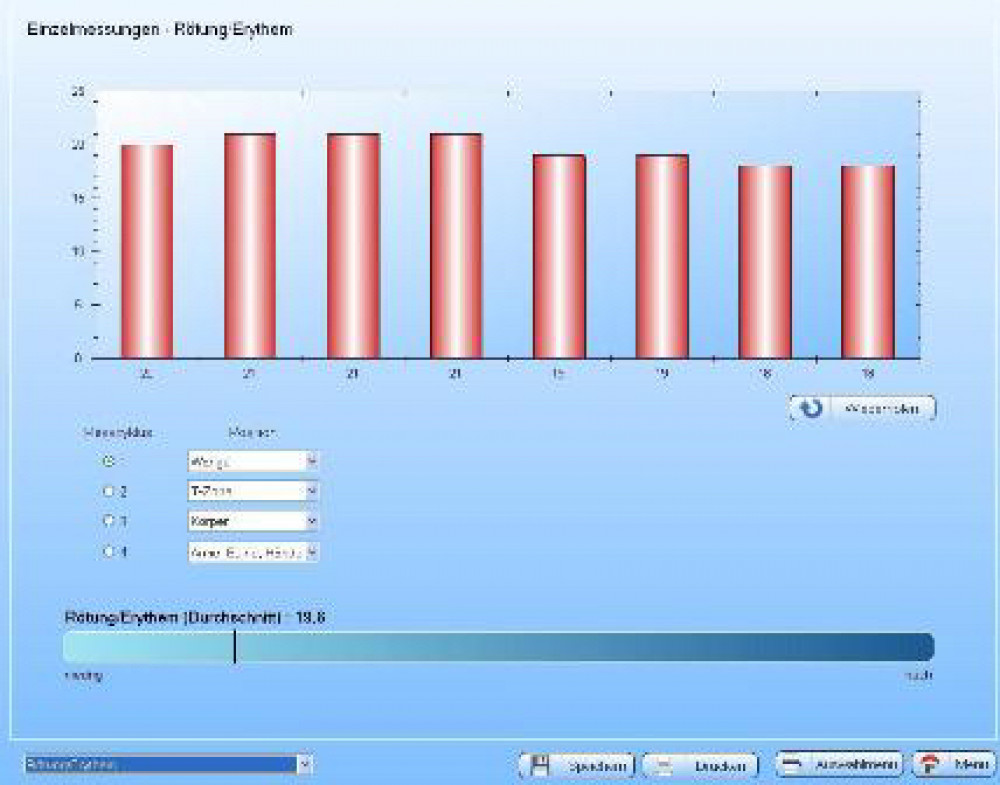
Task: Select the seventh bar in the chart
Action: click(765, 261)
